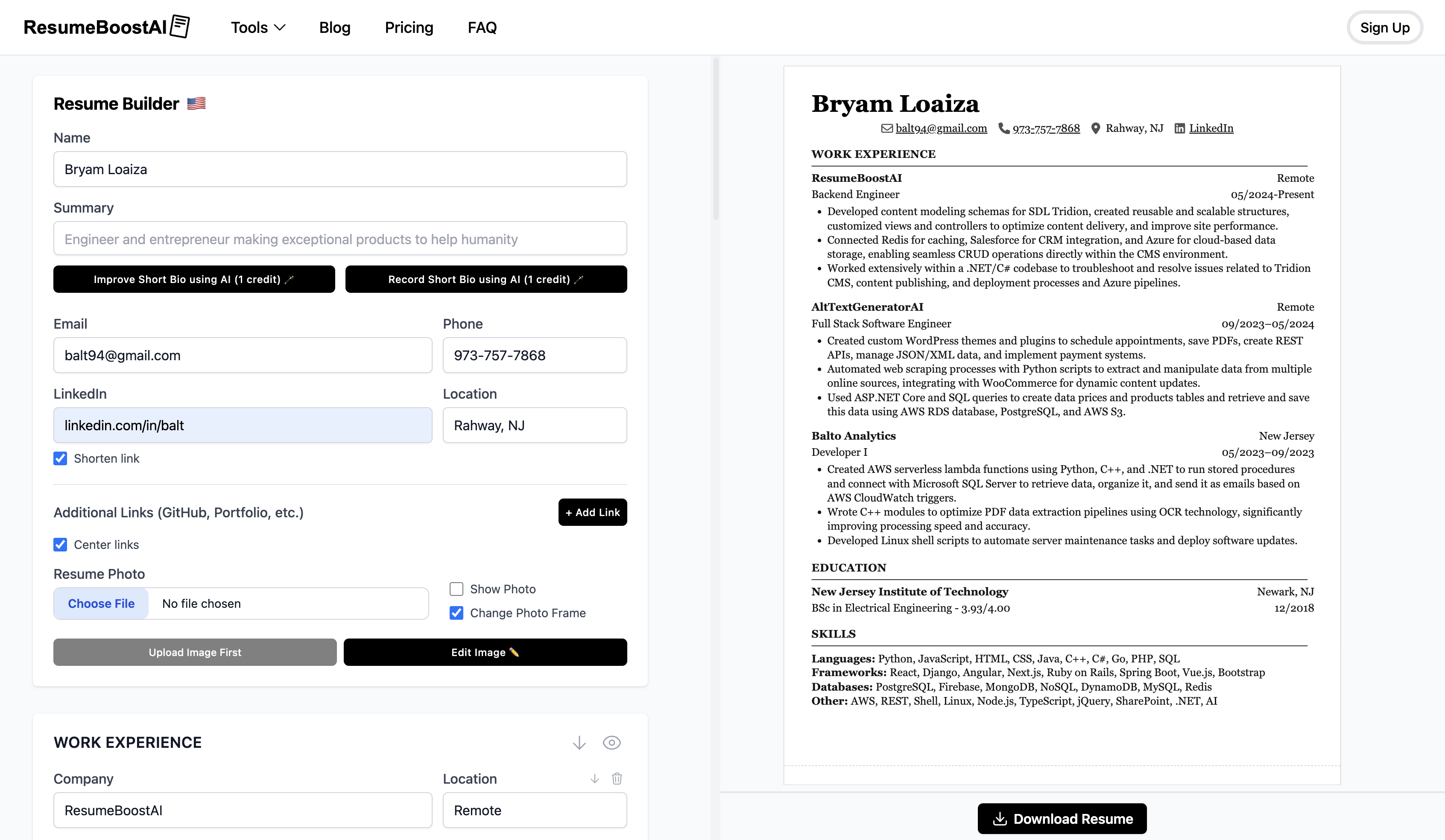Click the Sign Up button
This screenshot has height=840, width=1445.
(1385, 27)
